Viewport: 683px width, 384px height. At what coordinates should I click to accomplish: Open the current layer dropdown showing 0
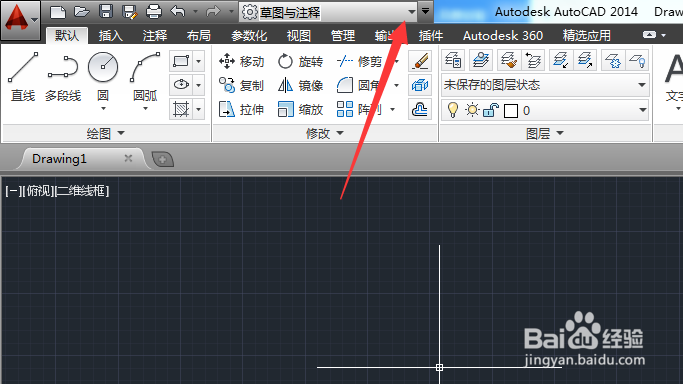point(545,110)
